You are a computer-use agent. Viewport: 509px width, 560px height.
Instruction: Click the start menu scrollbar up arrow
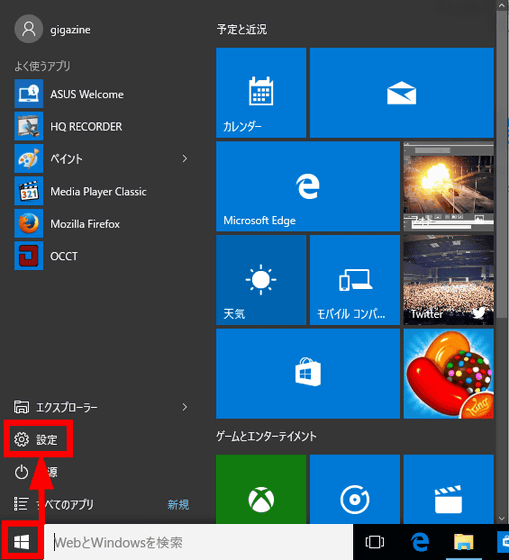[501, 4]
